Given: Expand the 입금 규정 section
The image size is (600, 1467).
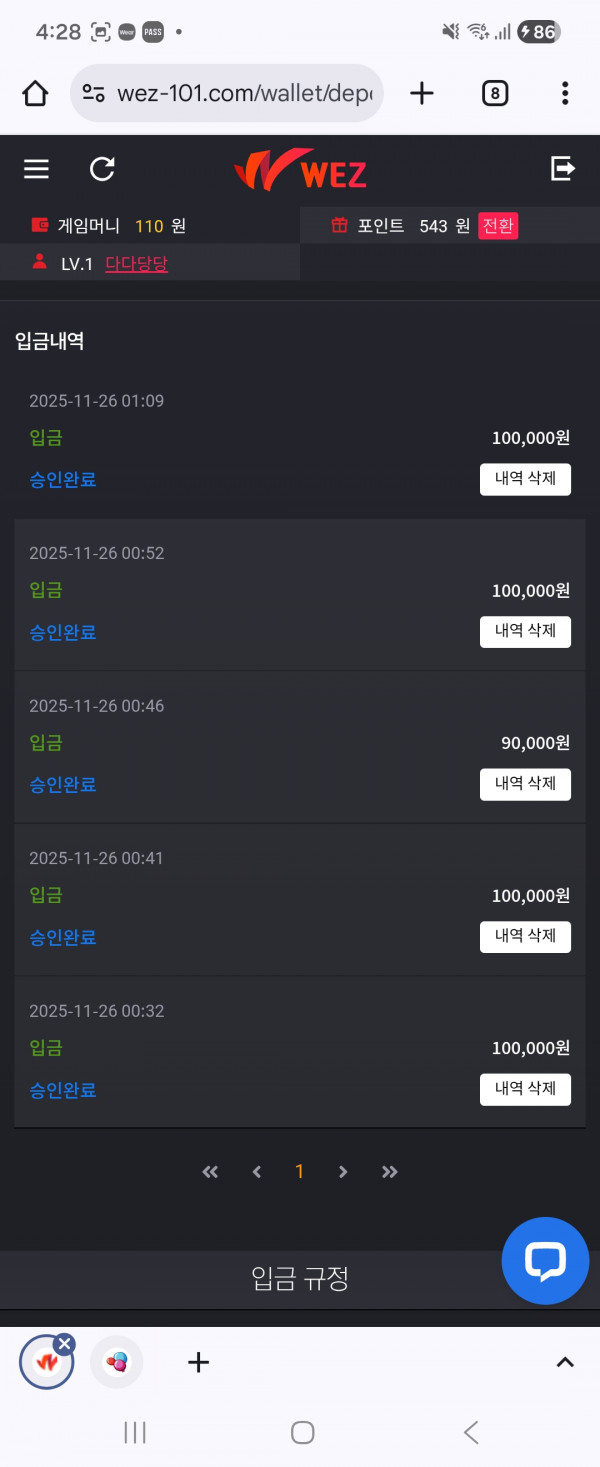Looking at the screenshot, I should tap(299, 1278).
